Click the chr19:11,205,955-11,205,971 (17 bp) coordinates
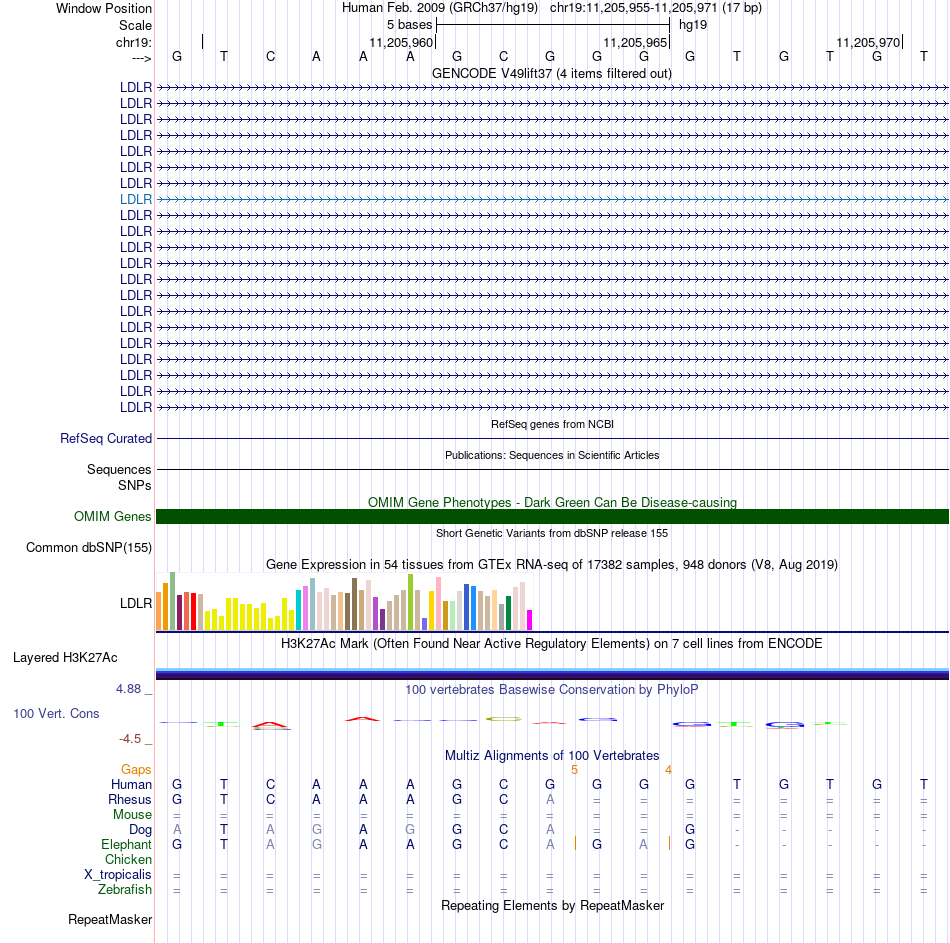The image size is (950, 943). click(x=656, y=8)
